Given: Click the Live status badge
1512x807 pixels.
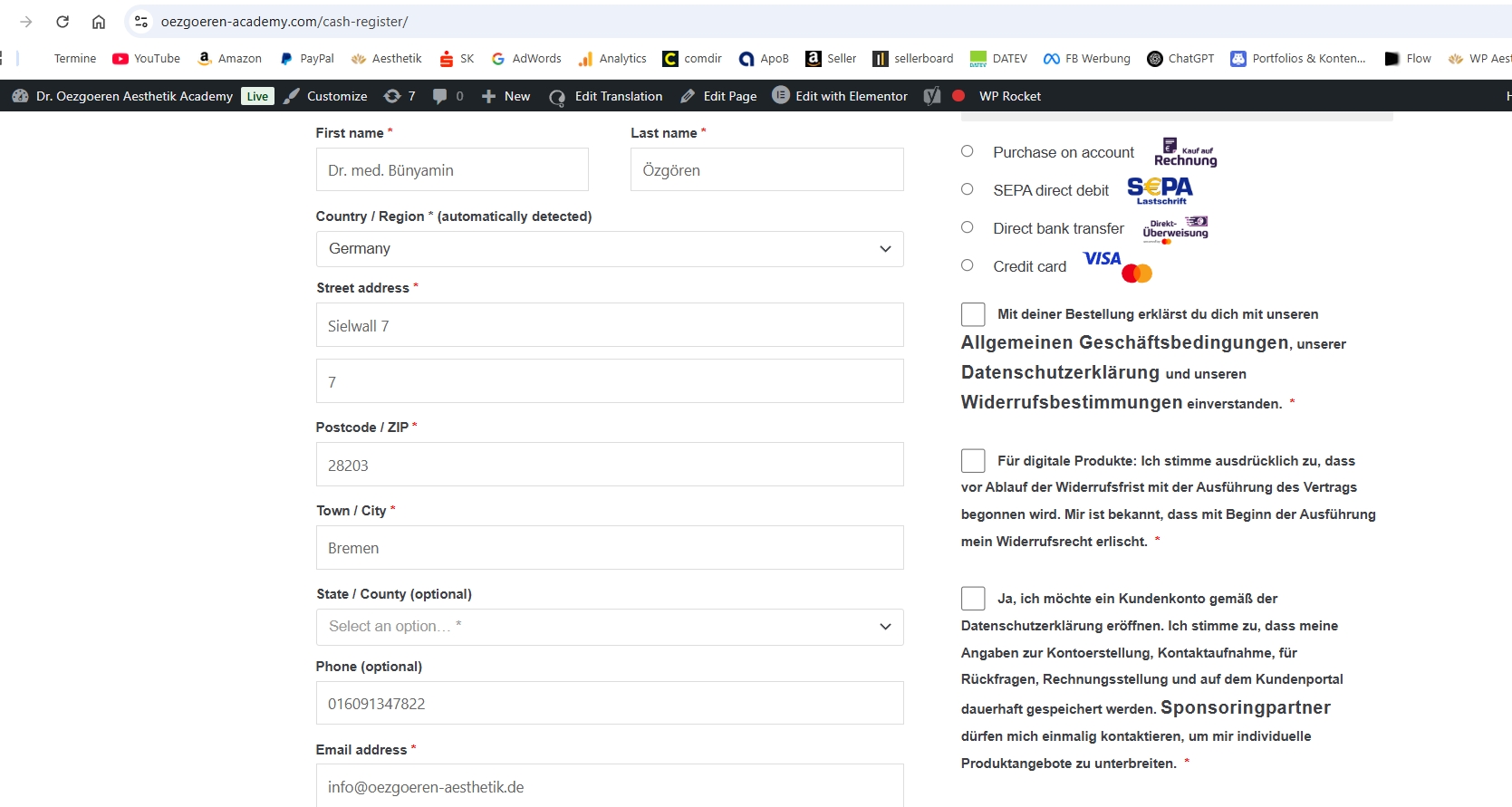Looking at the screenshot, I should [x=257, y=96].
